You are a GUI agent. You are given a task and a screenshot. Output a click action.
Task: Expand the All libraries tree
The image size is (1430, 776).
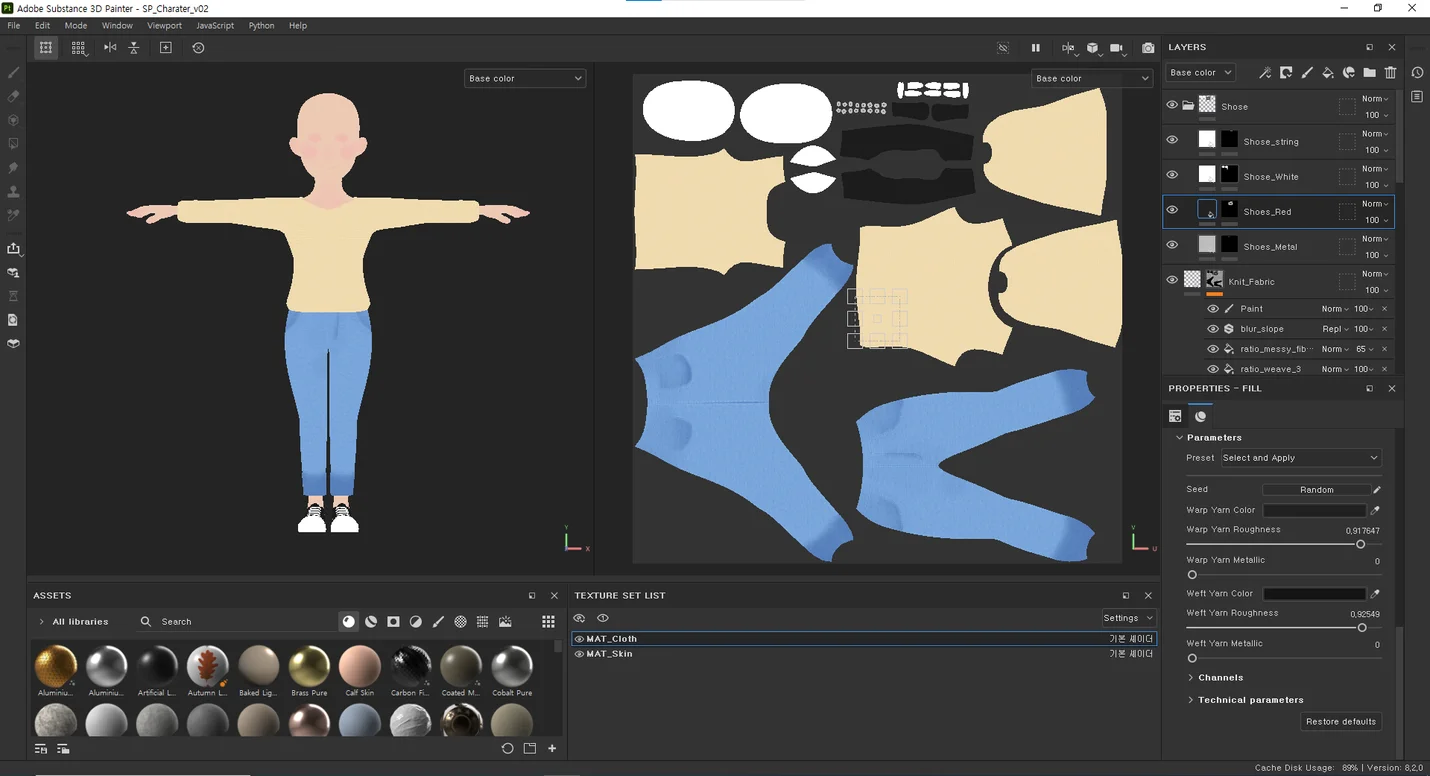pyautogui.click(x=41, y=622)
